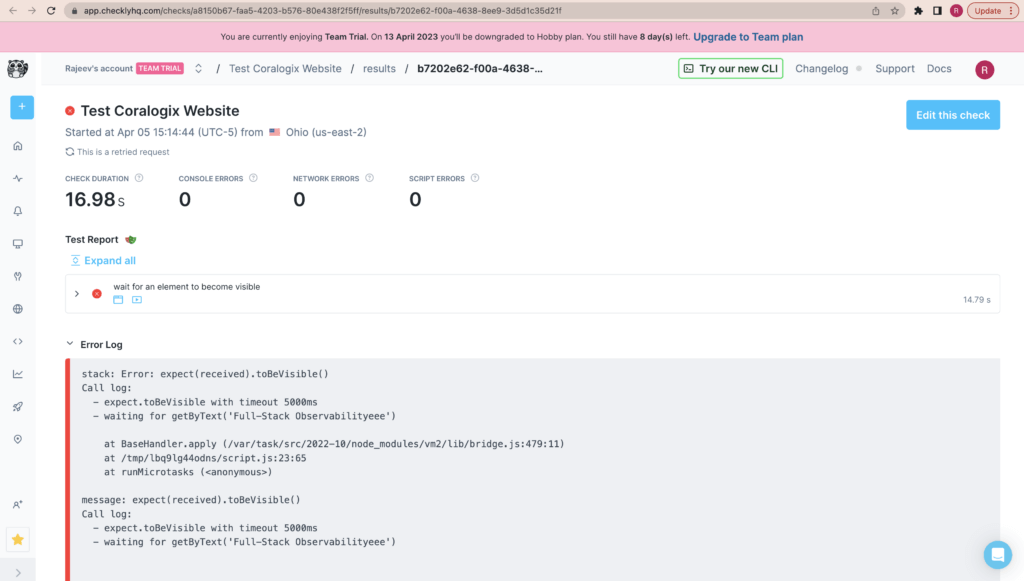Click the retried request icon
Screen dimensions: 1024x581
70,151
